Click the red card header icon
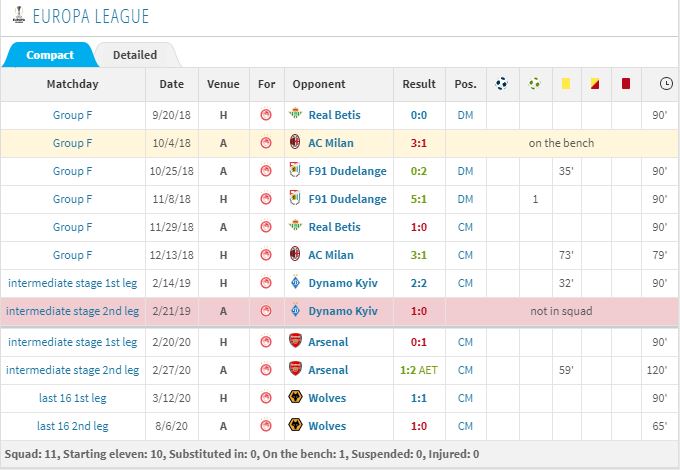Image resolution: width=680 pixels, height=470 pixels. (626, 83)
